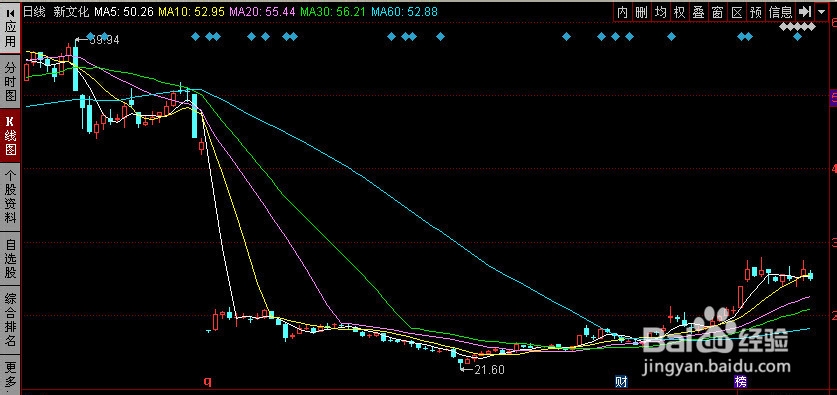837x395 pixels.
Task: Click the grey diamond cluster under the toolbar
Action: pyautogui.click(x=797, y=26)
